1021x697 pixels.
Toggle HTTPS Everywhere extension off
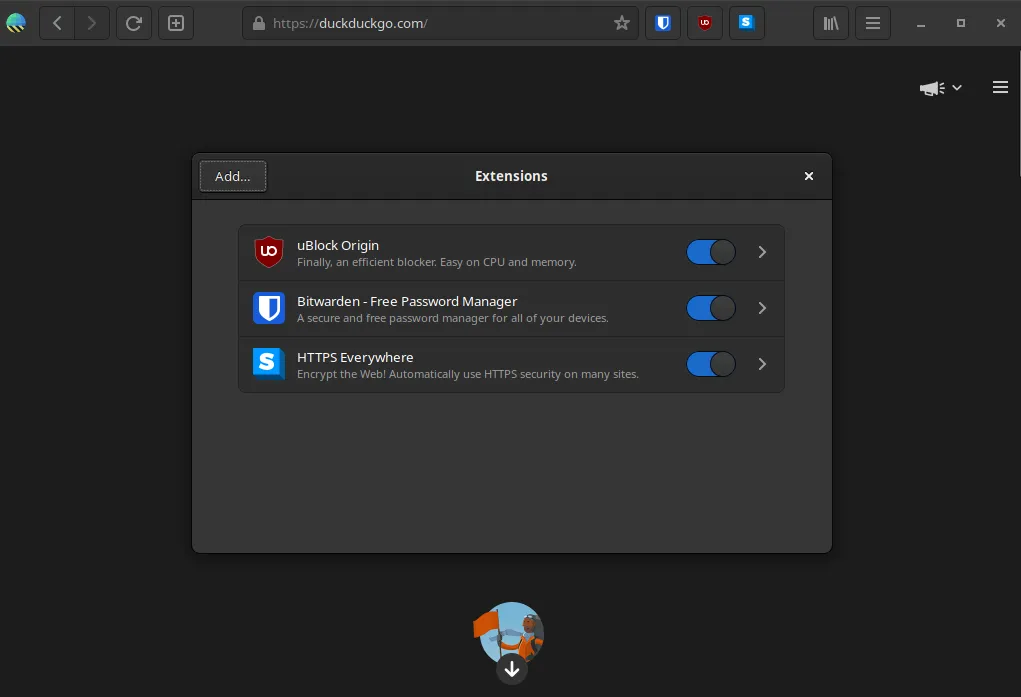click(x=711, y=364)
